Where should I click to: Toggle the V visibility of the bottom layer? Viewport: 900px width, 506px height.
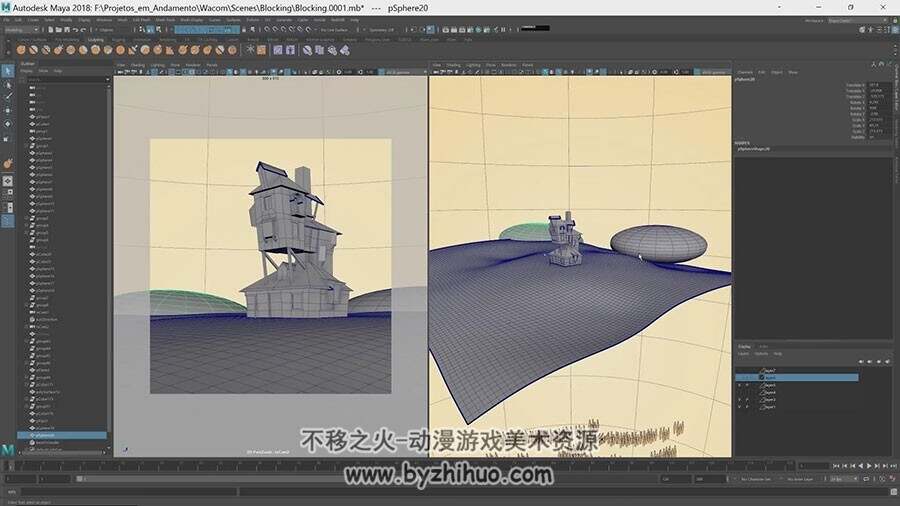click(739, 407)
